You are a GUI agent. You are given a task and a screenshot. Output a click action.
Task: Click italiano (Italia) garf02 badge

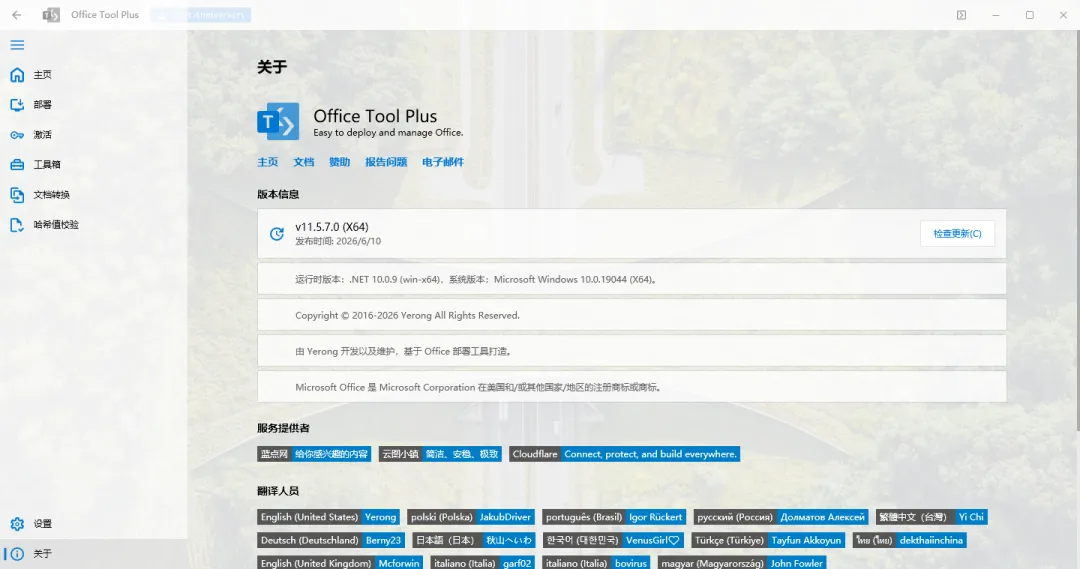click(483, 563)
